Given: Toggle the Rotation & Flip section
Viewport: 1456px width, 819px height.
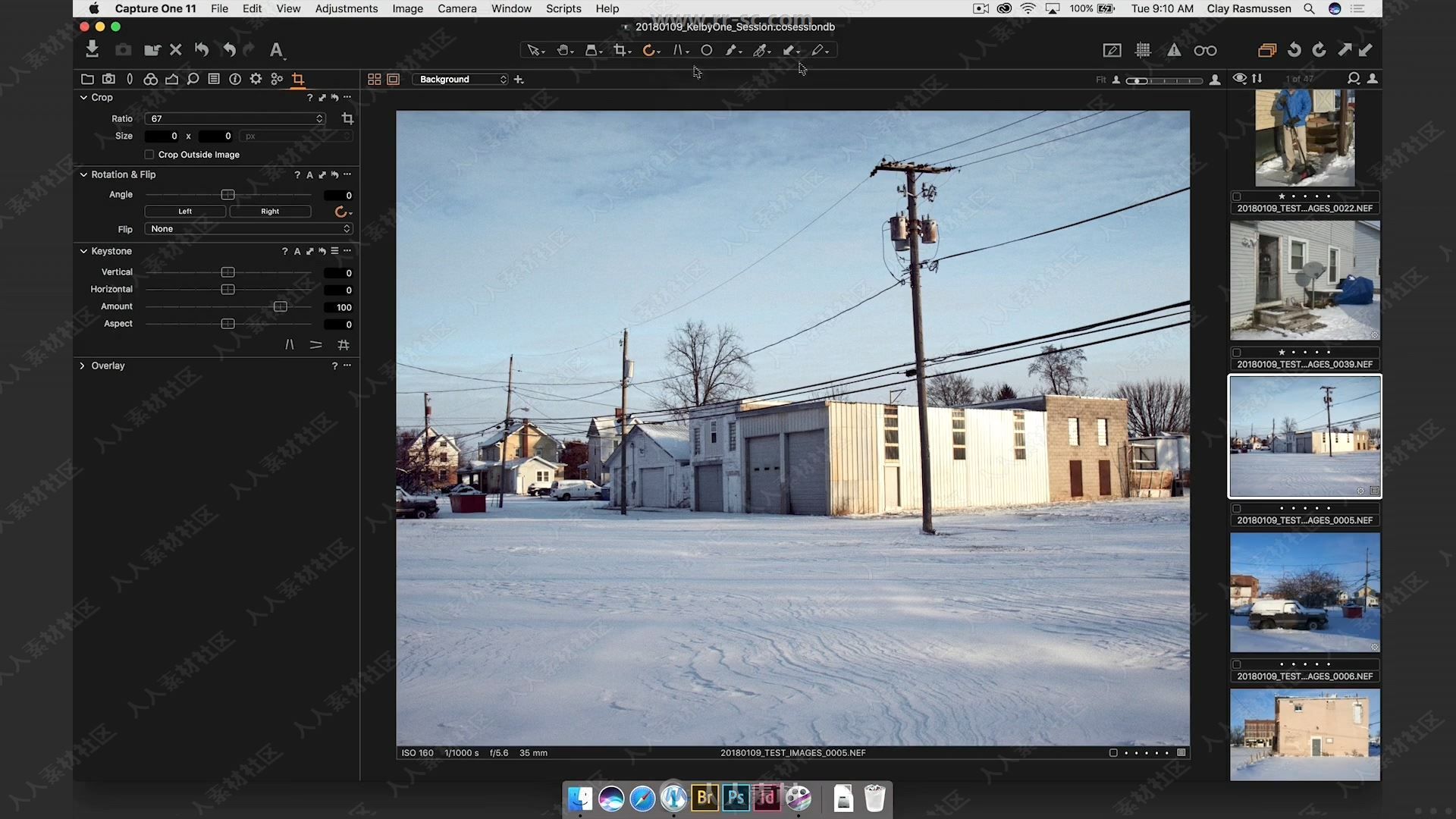Looking at the screenshot, I should click(x=82, y=174).
